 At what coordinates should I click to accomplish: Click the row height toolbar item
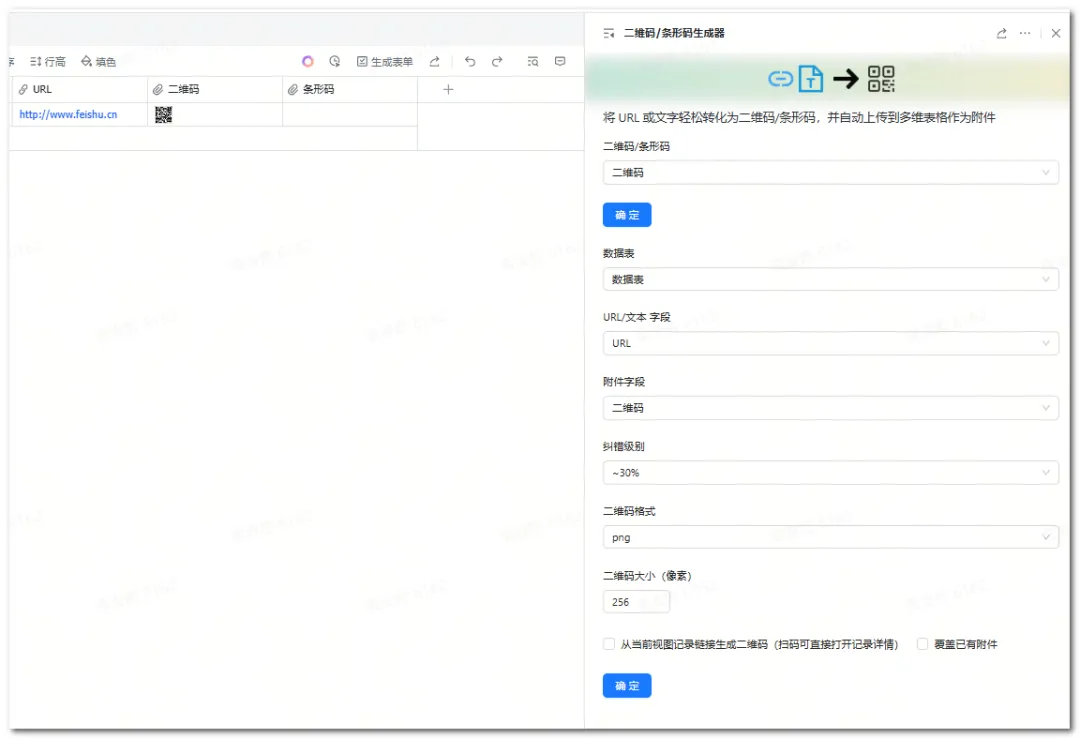coord(48,62)
